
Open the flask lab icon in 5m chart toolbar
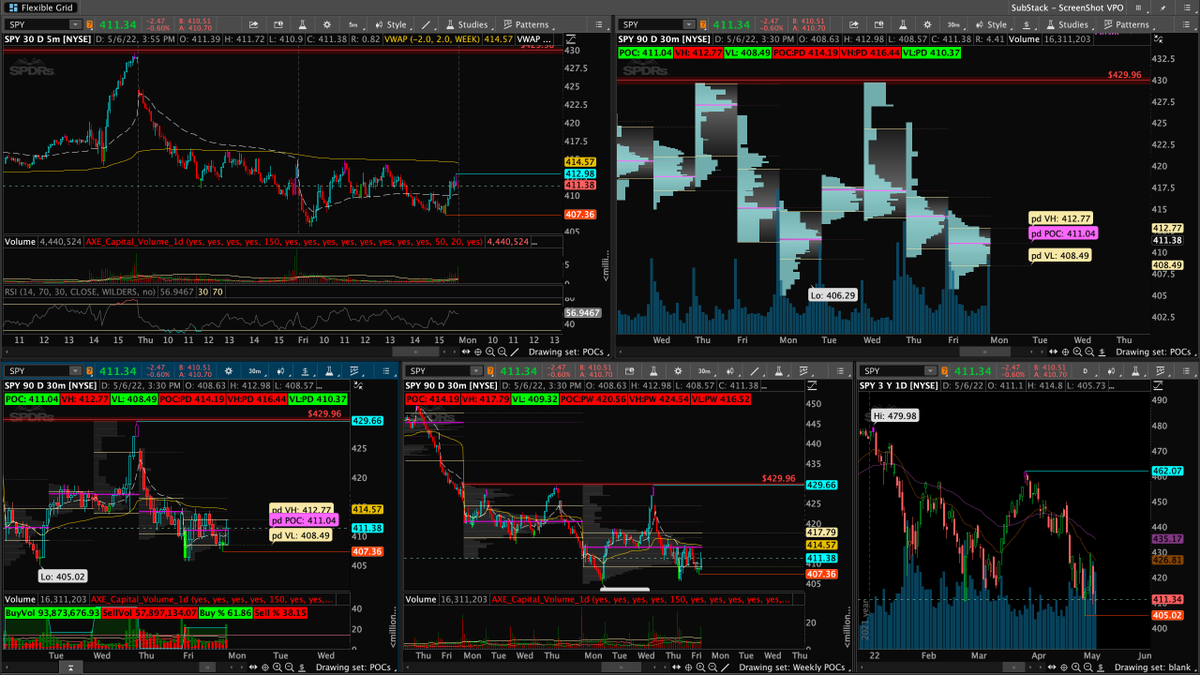302,24
